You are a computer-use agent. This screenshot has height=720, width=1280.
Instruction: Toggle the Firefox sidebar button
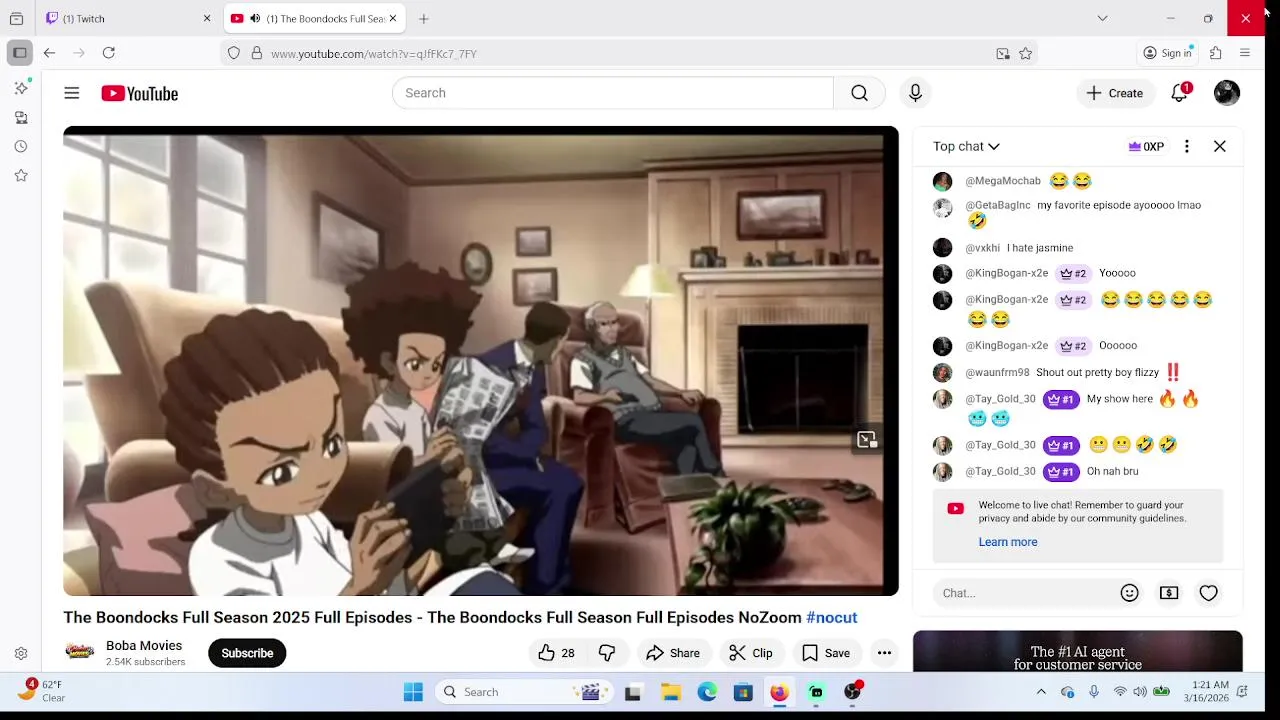pos(19,53)
